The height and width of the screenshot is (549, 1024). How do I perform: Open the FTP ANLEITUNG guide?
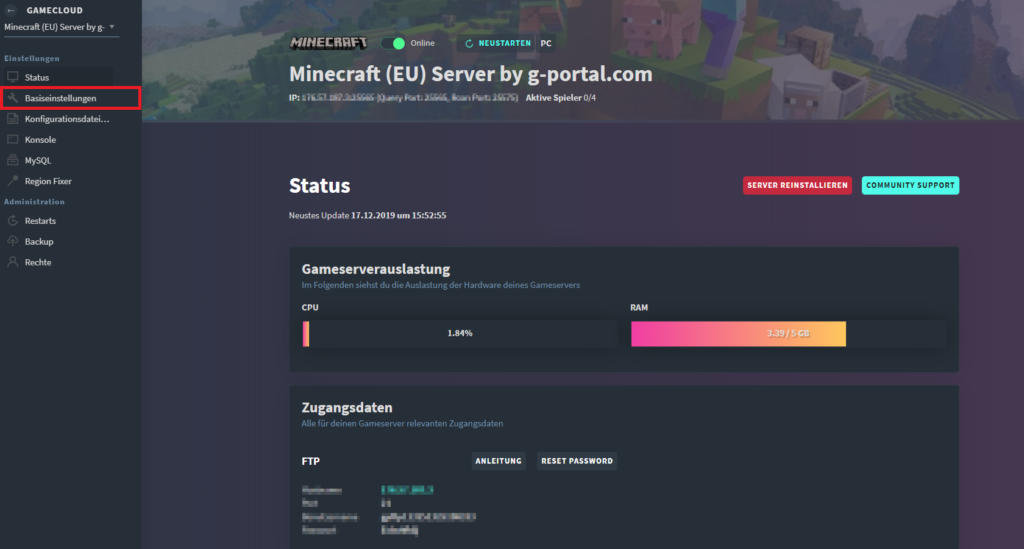pos(498,461)
